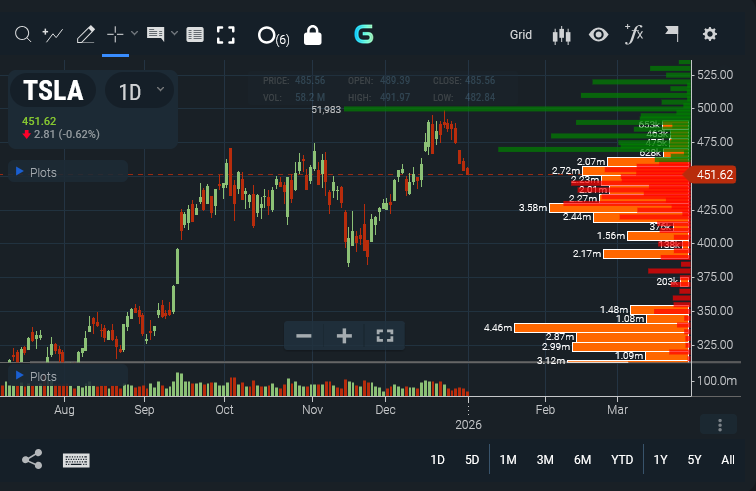Click the 3.58m volume profile bar
Viewport: 756px width, 491px height.
tap(618, 208)
